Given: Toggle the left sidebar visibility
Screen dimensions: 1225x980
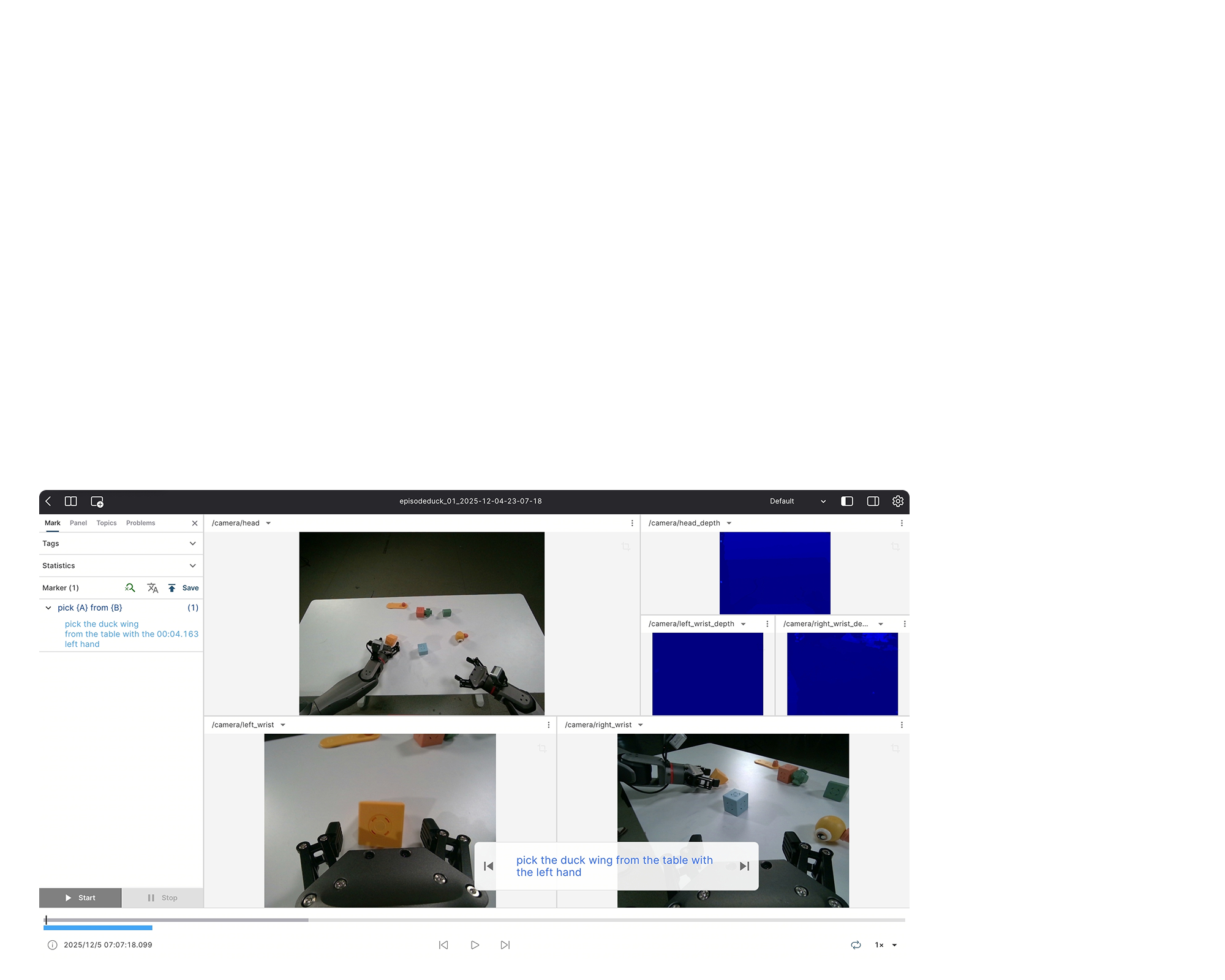Looking at the screenshot, I should (847, 501).
